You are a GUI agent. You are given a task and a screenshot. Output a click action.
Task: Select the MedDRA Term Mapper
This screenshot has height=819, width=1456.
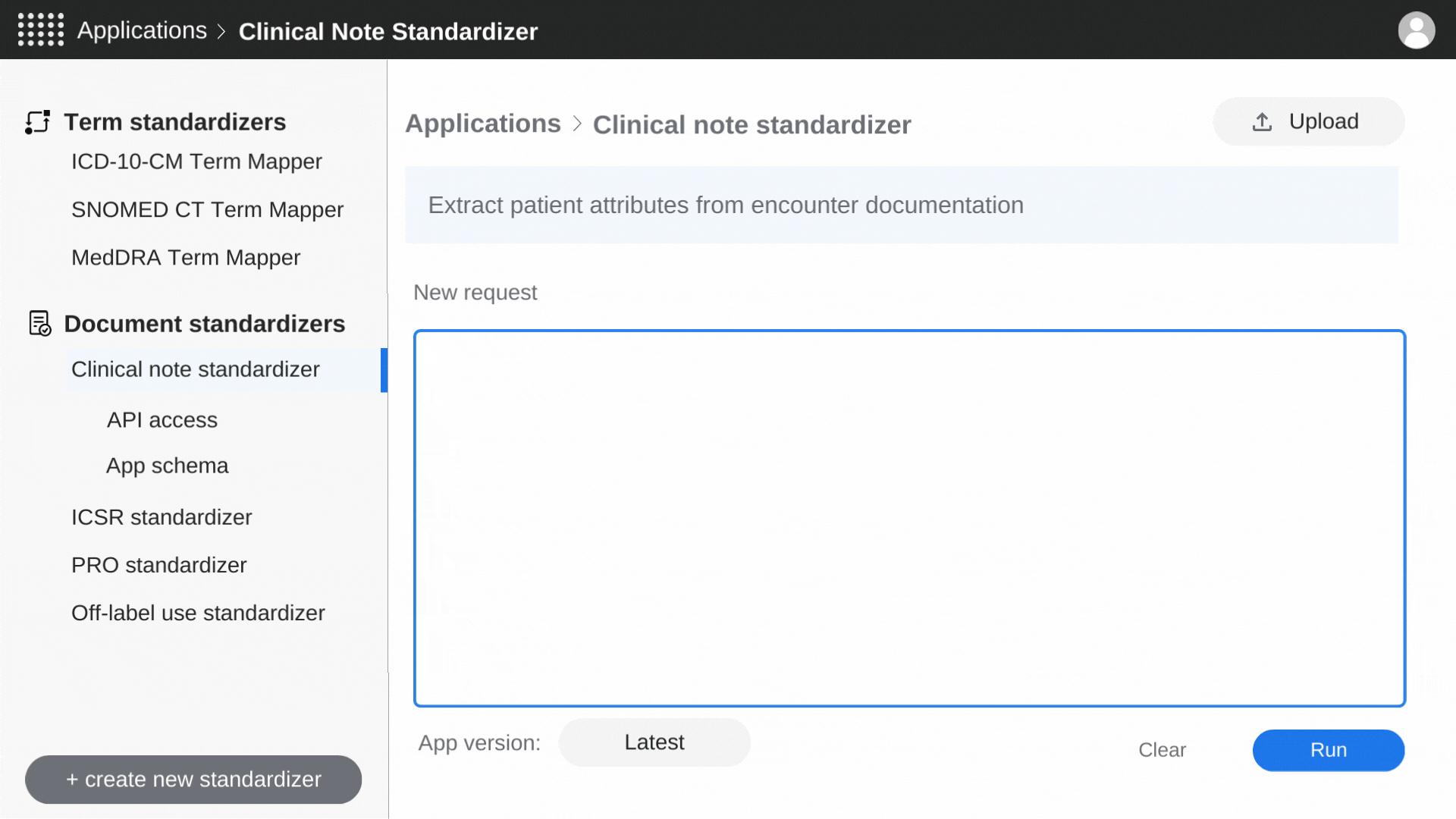[x=186, y=258]
